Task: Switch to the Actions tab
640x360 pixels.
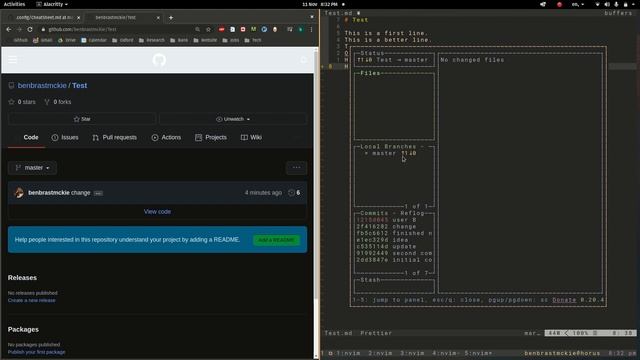Action: (x=166, y=138)
